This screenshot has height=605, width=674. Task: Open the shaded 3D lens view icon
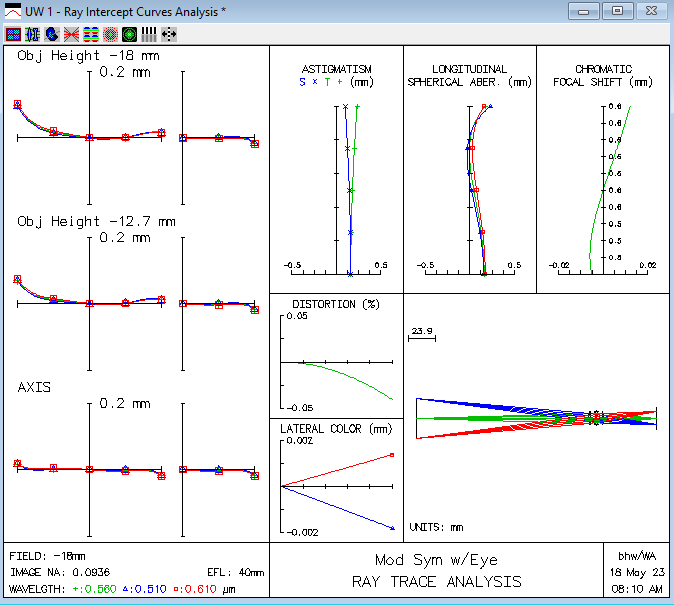pos(52,34)
